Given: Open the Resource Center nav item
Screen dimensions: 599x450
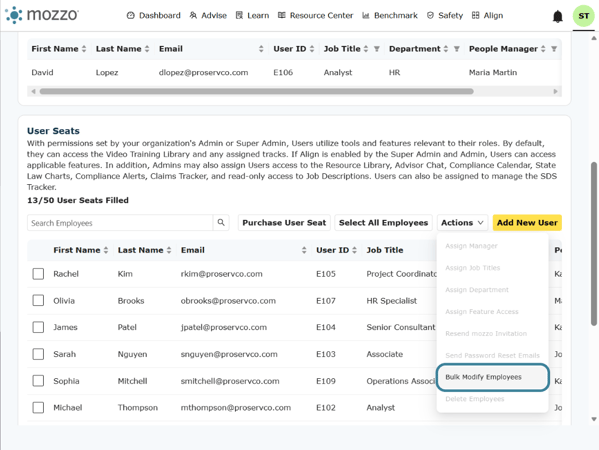Looking at the screenshot, I should [315, 16].
